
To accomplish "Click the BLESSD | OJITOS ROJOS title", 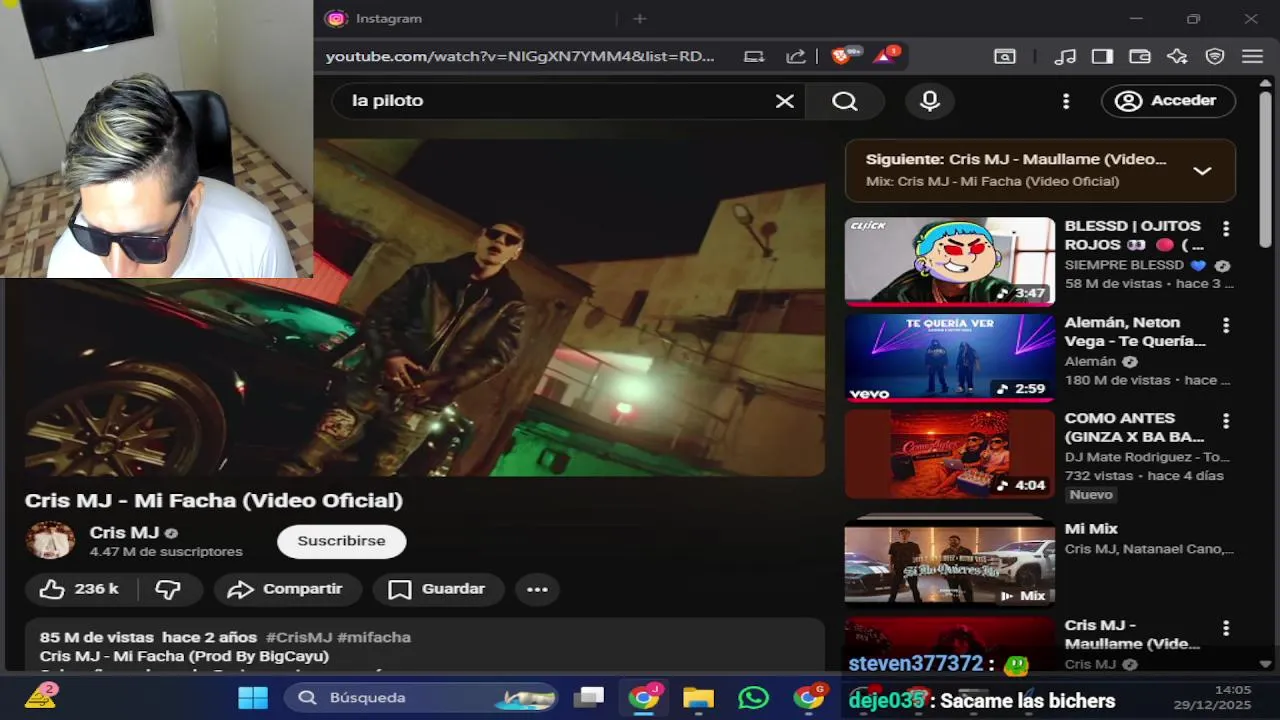I will tap(1133, 235).
